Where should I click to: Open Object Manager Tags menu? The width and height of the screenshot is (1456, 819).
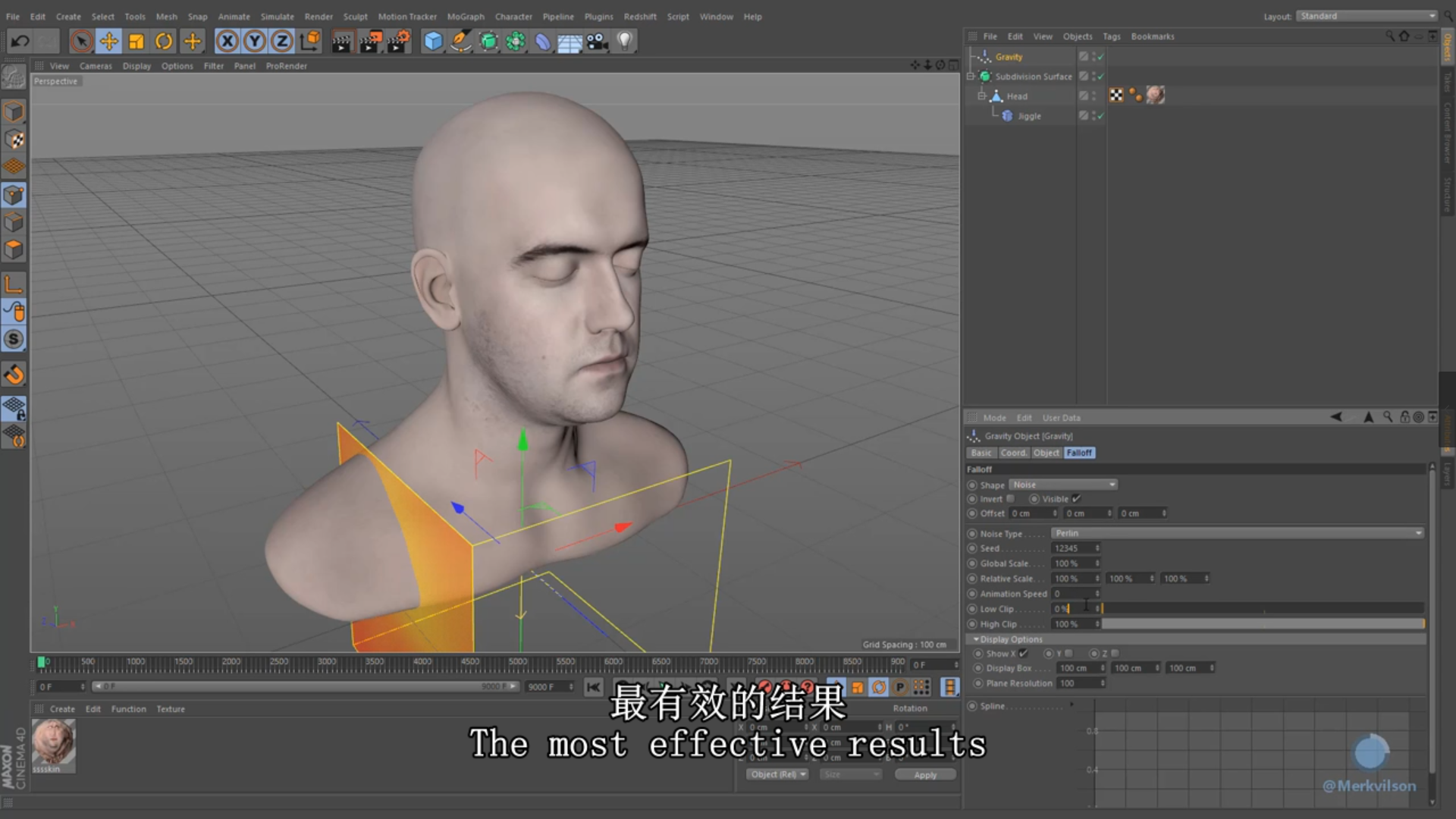coord(1111,36)
